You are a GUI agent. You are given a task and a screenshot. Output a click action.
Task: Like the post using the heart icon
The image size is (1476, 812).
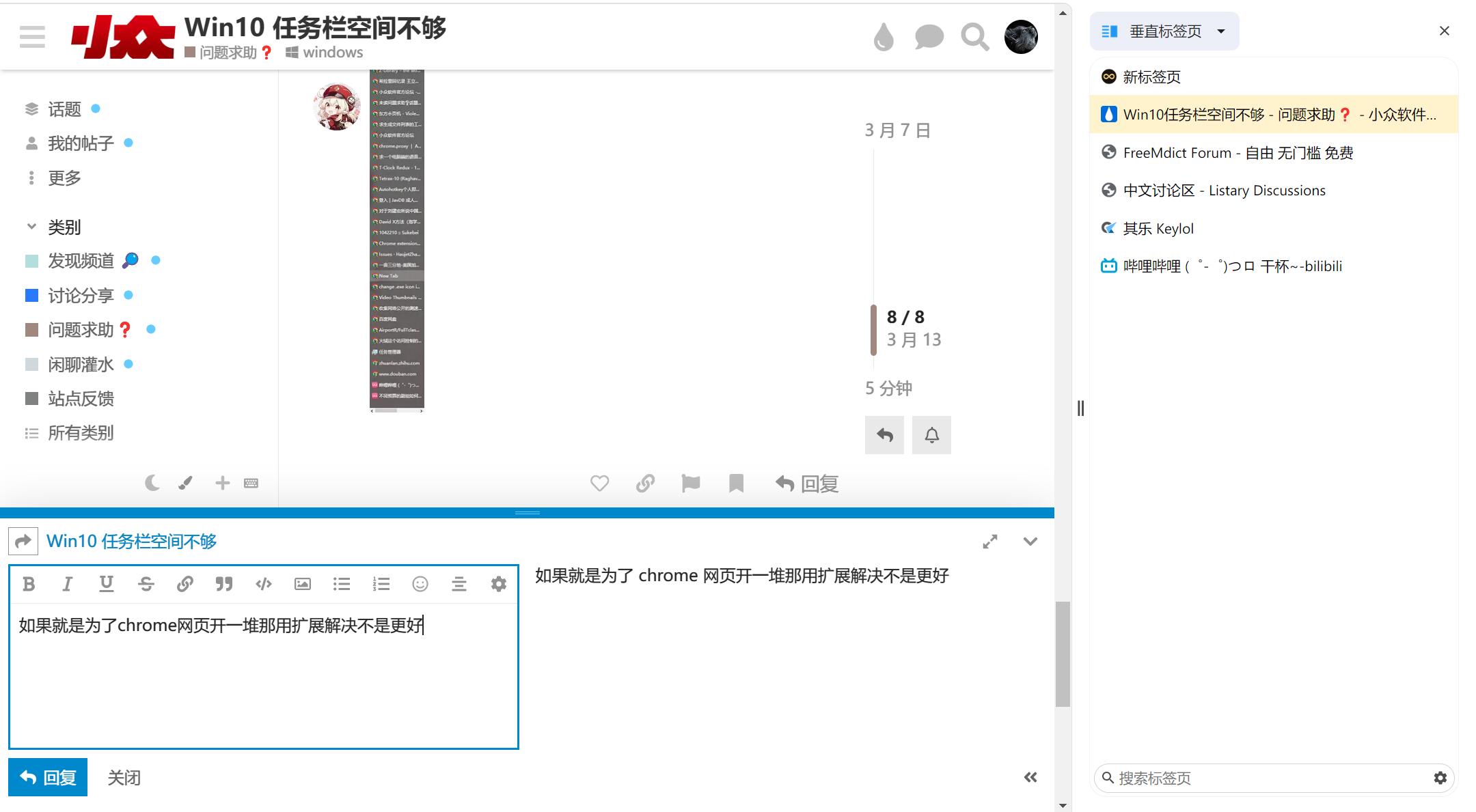pyautogui.click(x=599, y=484)
